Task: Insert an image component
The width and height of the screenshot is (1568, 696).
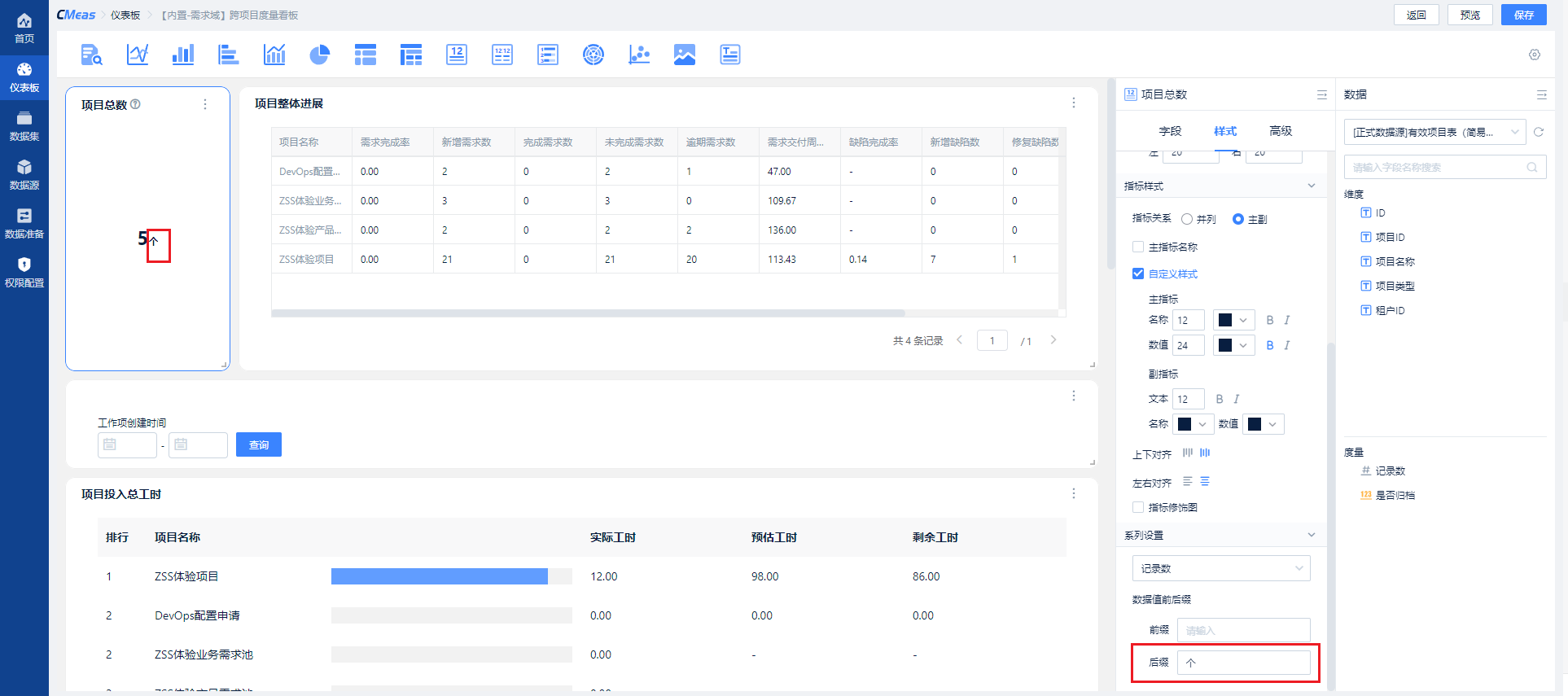Action: click(685, 55)
